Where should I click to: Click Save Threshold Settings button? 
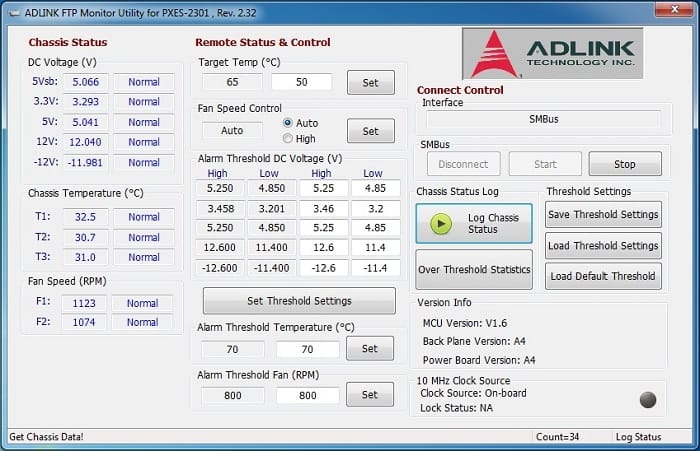coord(603,214)
